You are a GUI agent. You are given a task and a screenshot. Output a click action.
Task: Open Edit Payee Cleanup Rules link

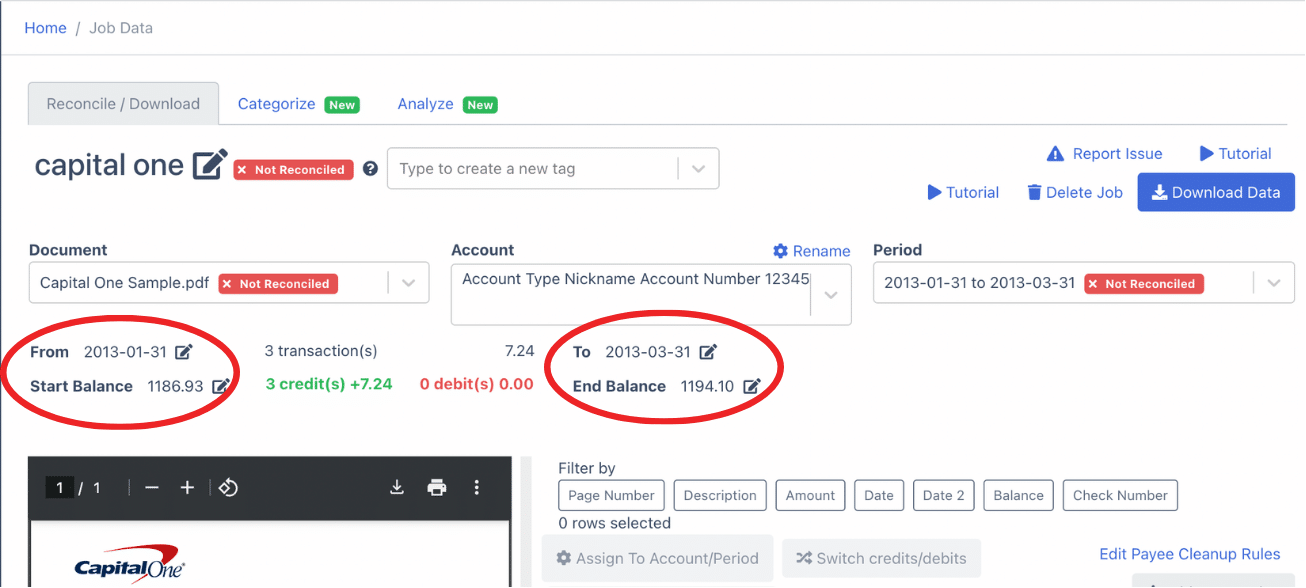(x=1190, y=554)
